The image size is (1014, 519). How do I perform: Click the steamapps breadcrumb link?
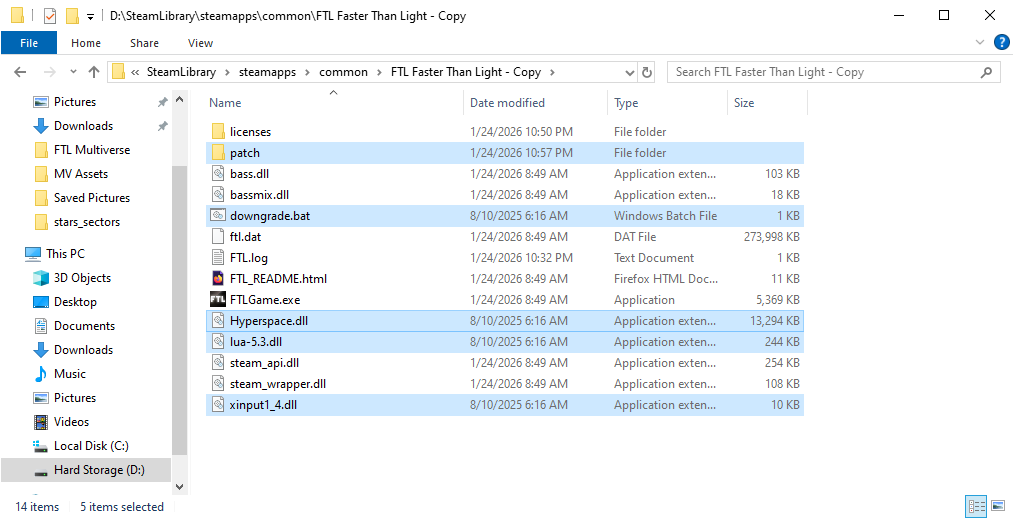275,72
